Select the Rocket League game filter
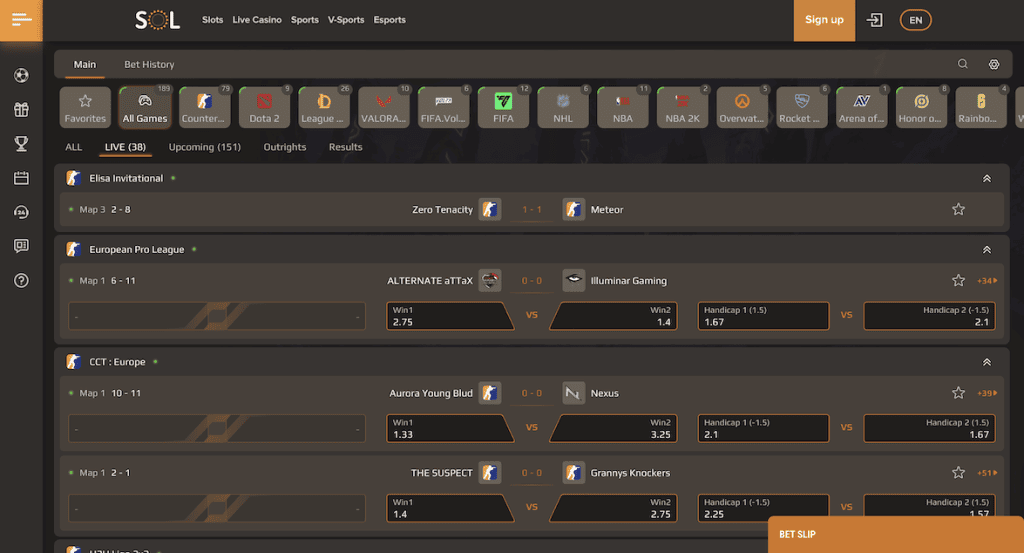The image size is (1024, 553). pyautogui.click(x=802, y=107)
